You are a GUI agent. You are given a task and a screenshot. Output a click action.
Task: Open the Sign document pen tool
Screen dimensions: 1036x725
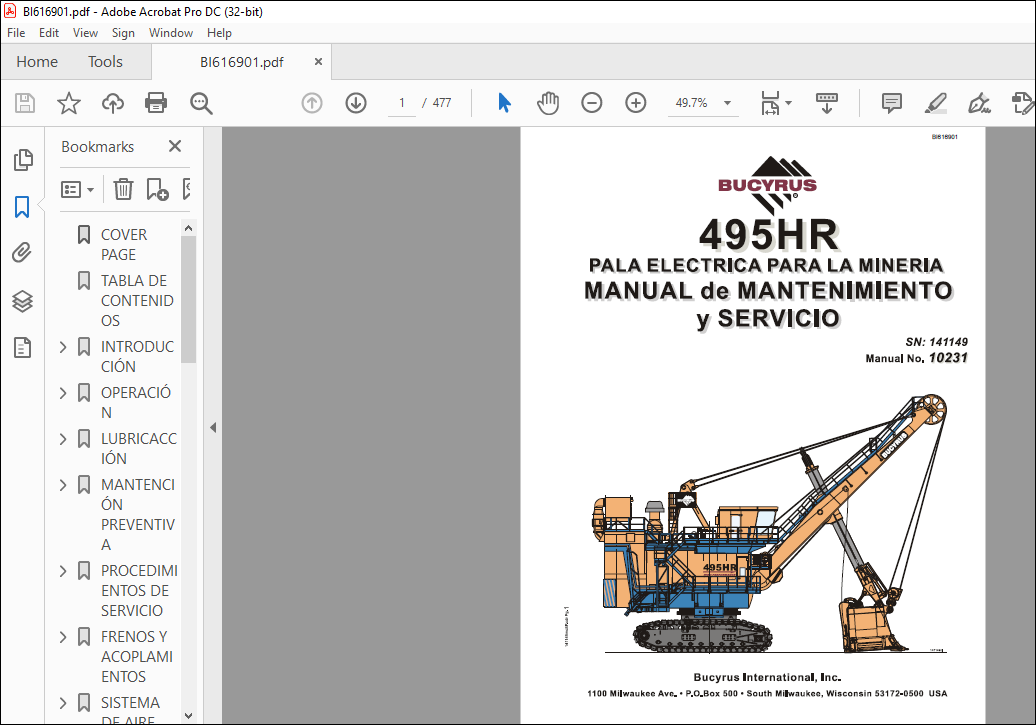[979, 103]
